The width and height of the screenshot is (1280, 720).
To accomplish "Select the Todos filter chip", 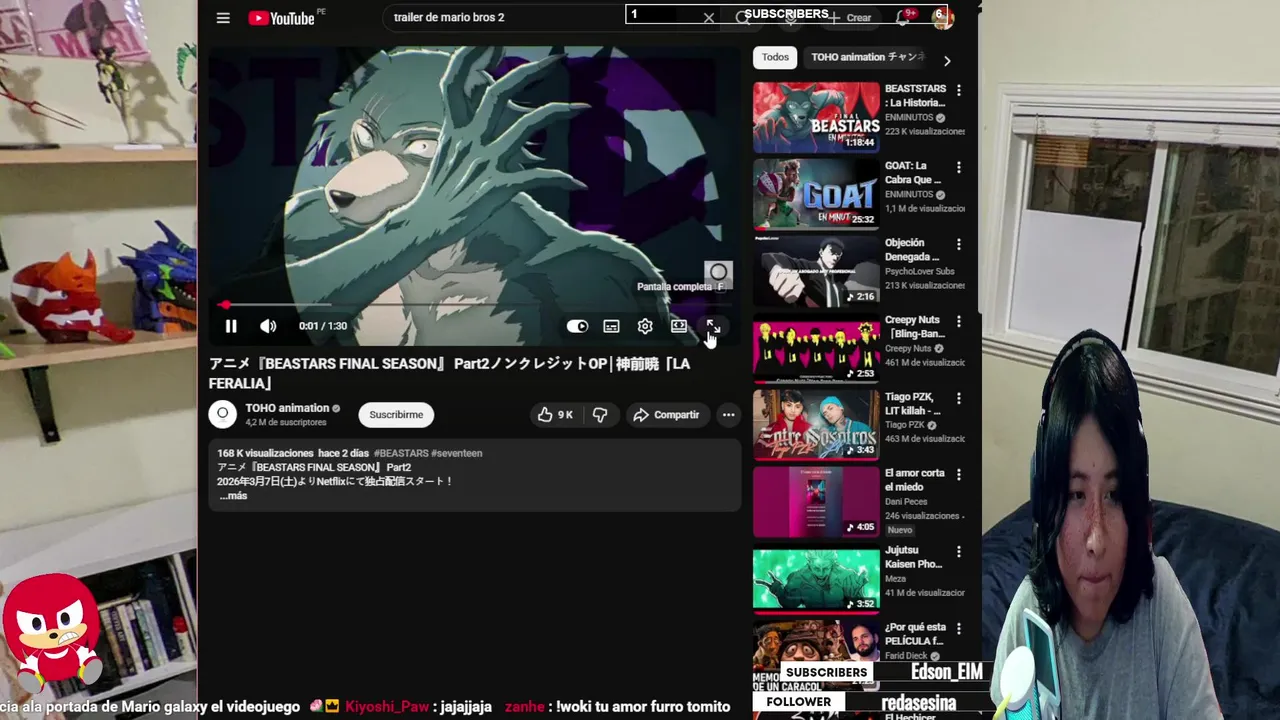I will click(775, 57).
